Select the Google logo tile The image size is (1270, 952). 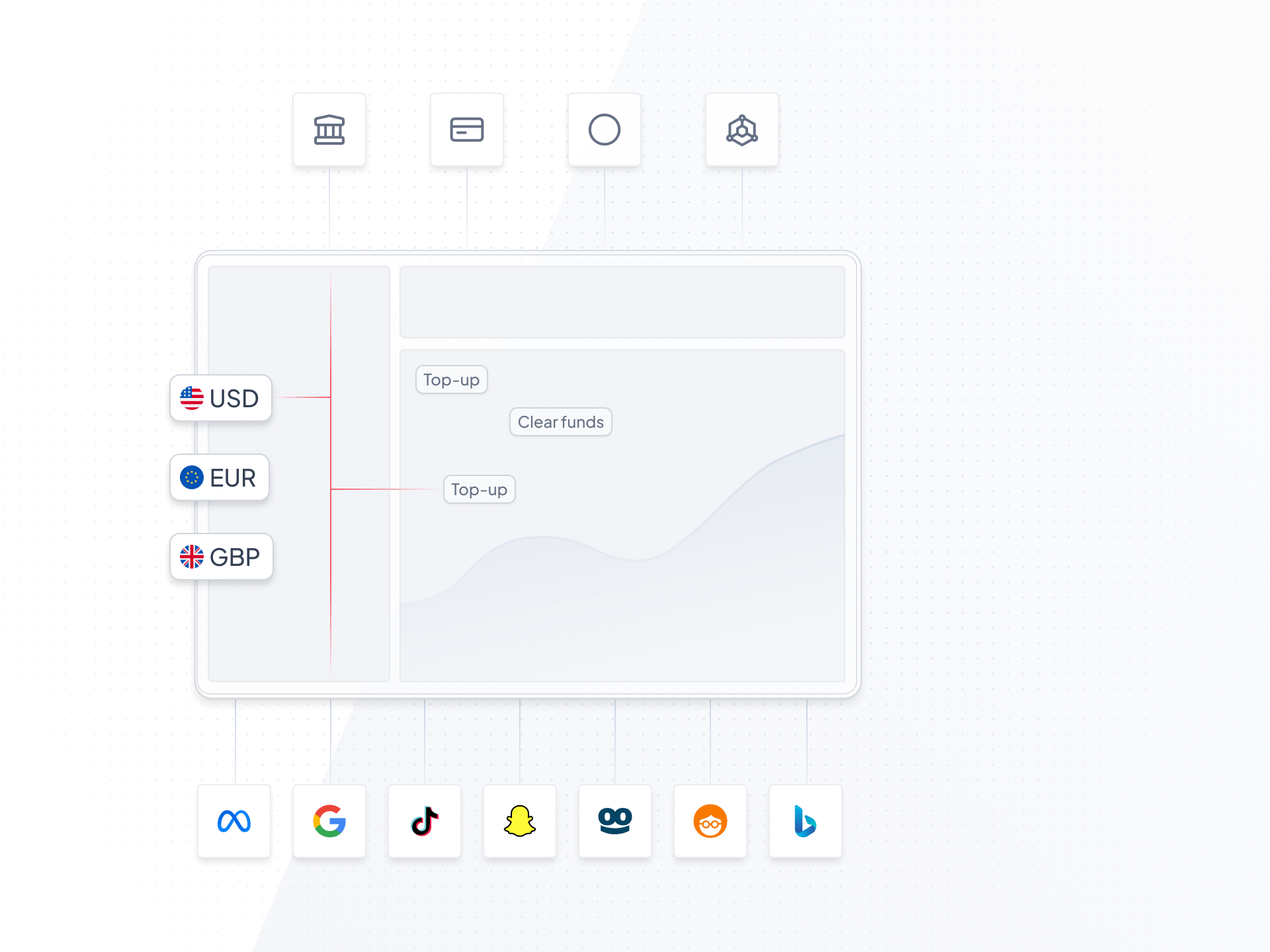coord(329,822)
